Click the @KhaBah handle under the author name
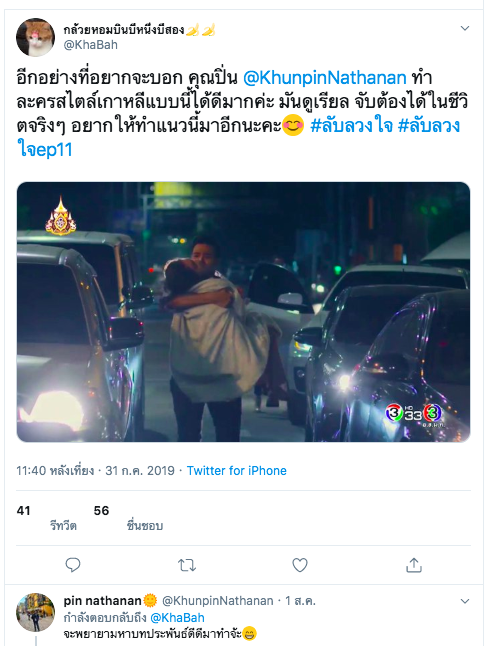Viewport: 490px width, 646px height. click(x=90, y=44)
